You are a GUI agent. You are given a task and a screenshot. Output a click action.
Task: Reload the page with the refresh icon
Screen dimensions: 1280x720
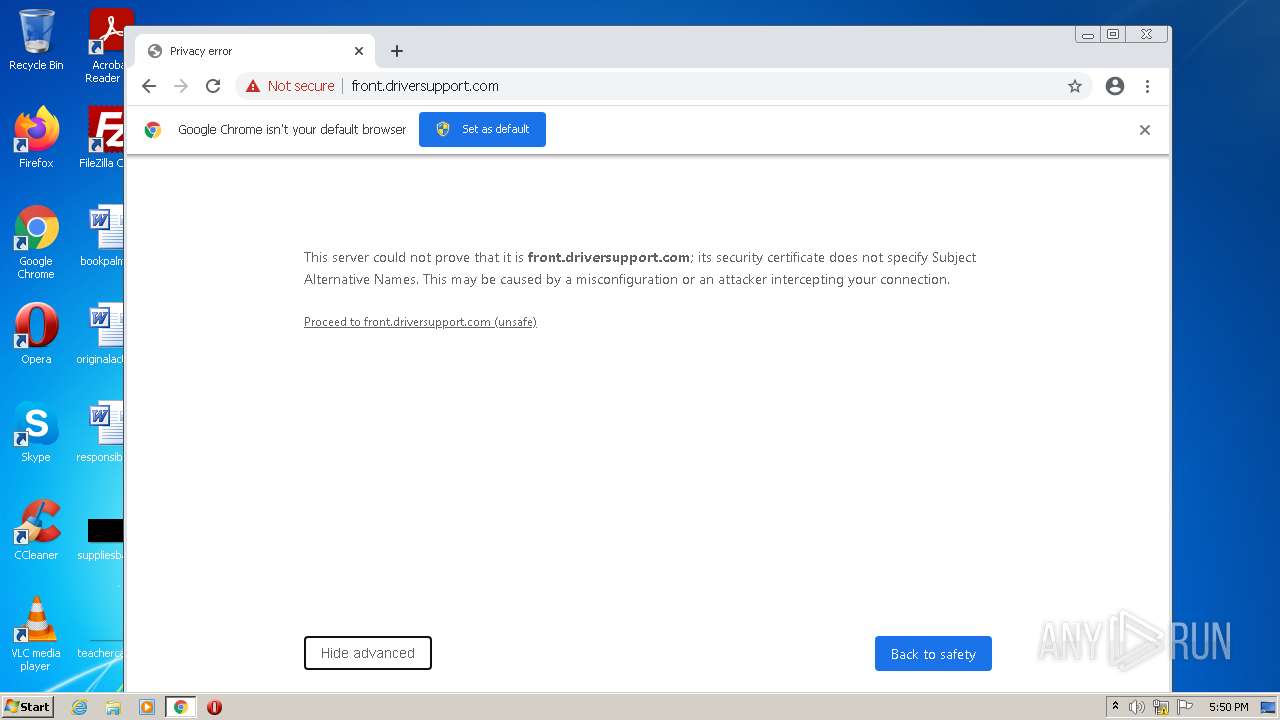[213, 86]
